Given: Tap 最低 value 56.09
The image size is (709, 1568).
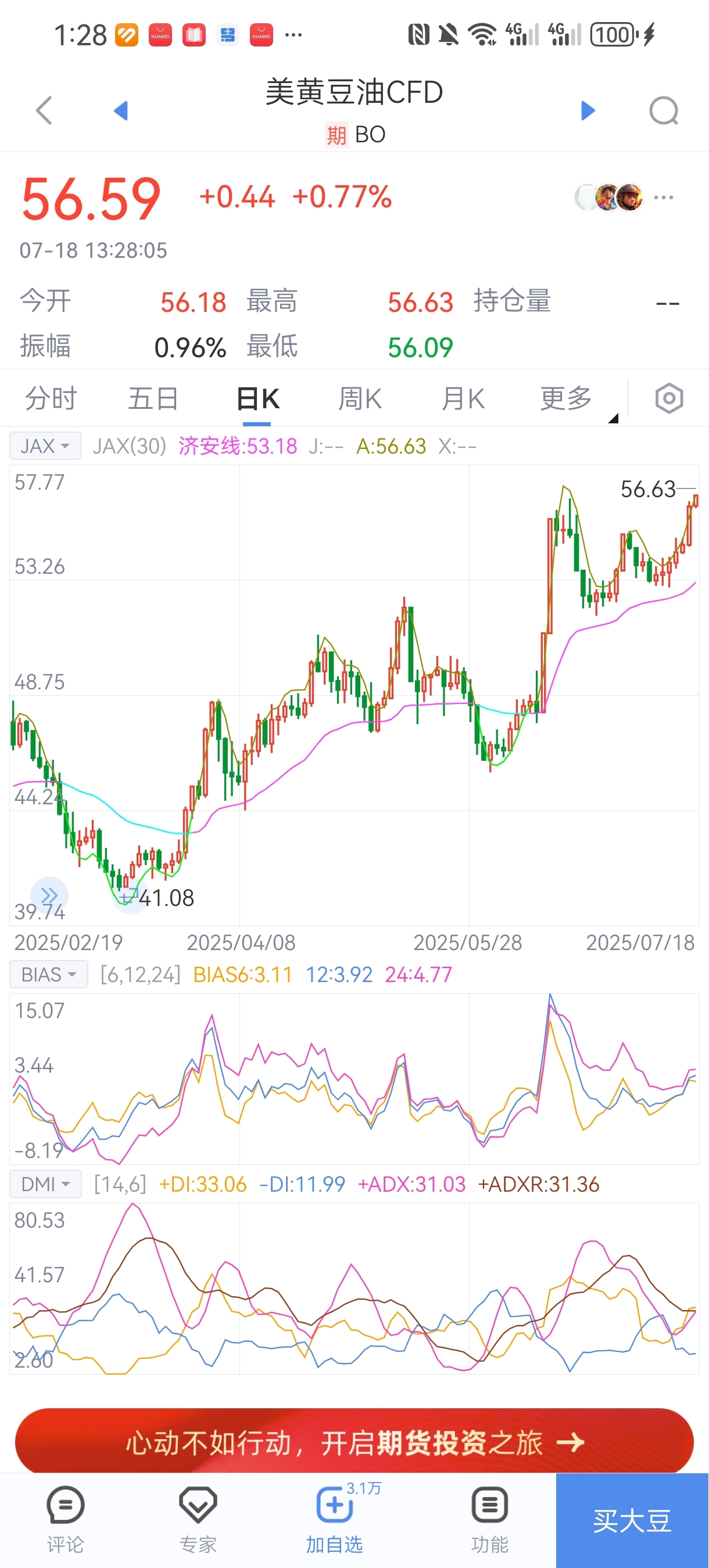Looking at the screenshot, I should click(x=420, y=347).
